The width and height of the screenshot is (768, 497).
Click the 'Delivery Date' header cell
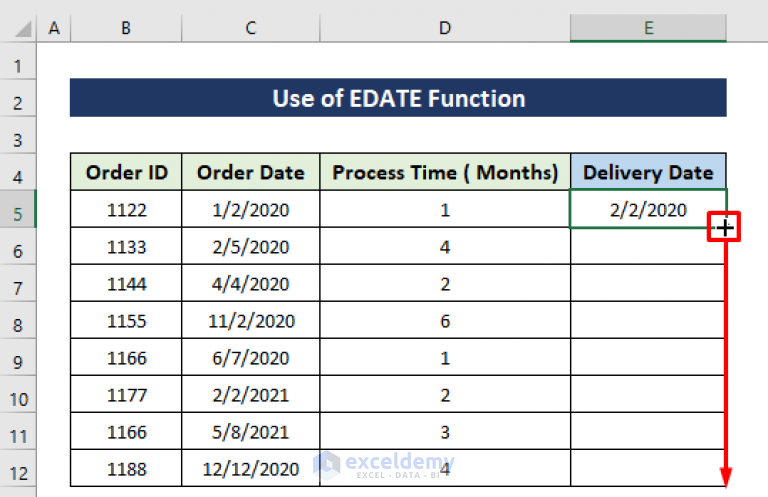648,172
